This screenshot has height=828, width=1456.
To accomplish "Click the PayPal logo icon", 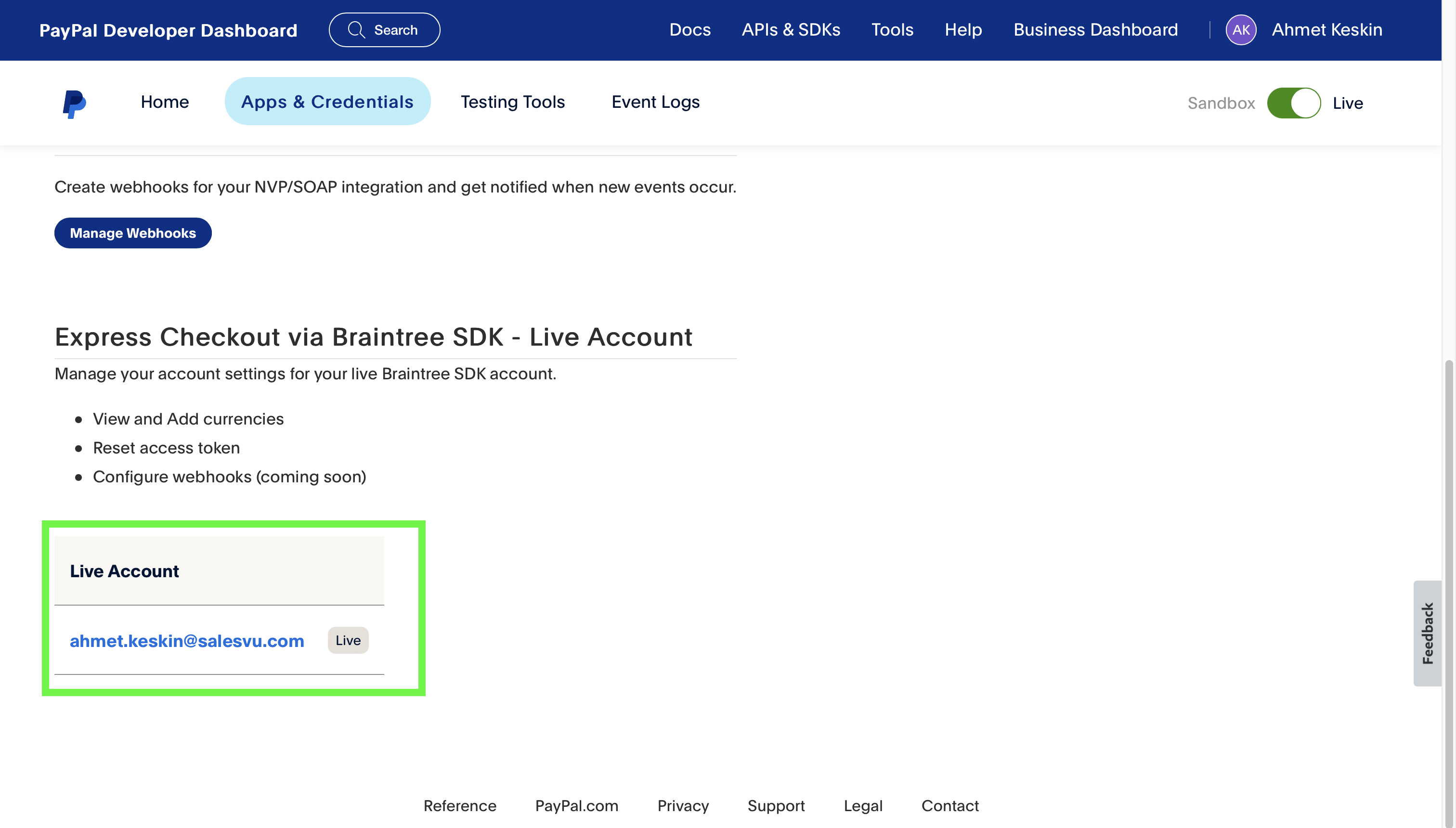I will pyautogui.click(x=74, y=103).
